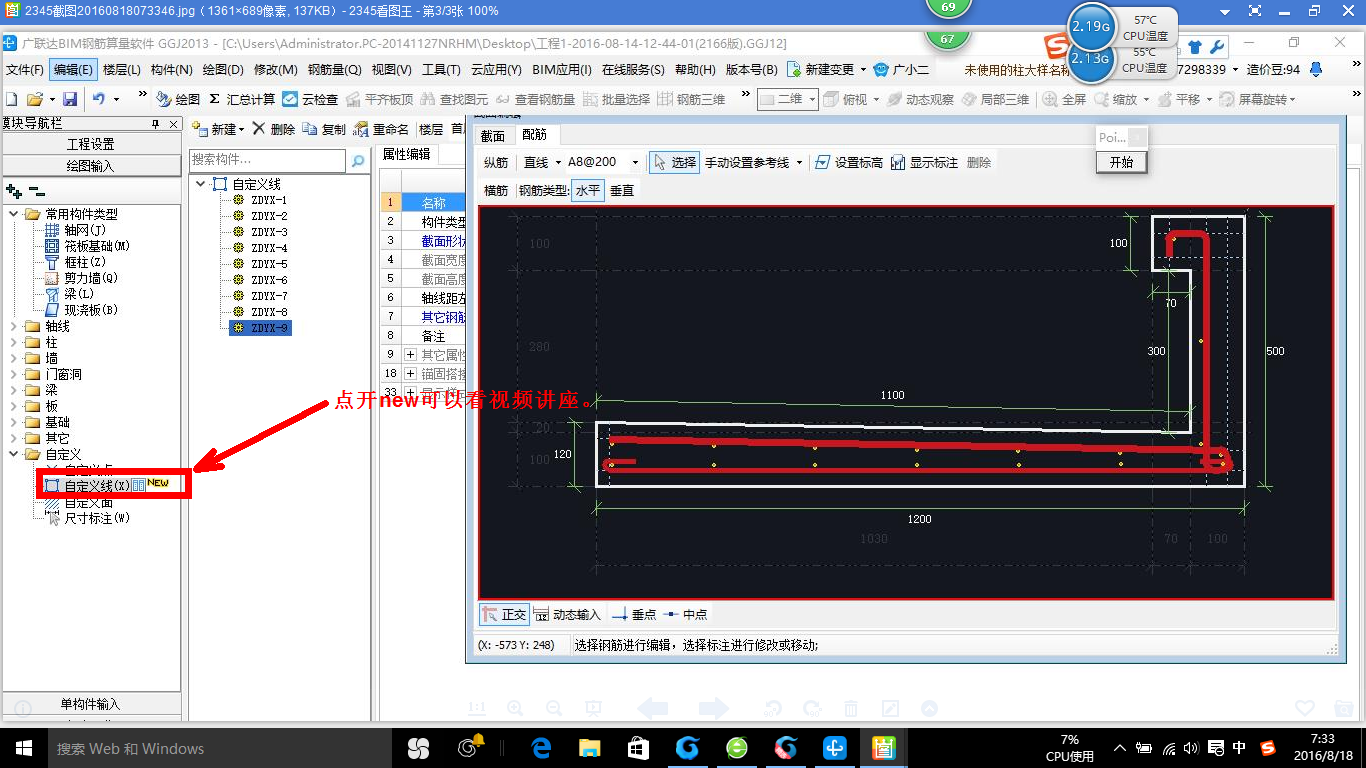The width and height of the screenshot is (1366, 768).
Task: Toggle 中点 midpoint snap
Action: point(686,614)
